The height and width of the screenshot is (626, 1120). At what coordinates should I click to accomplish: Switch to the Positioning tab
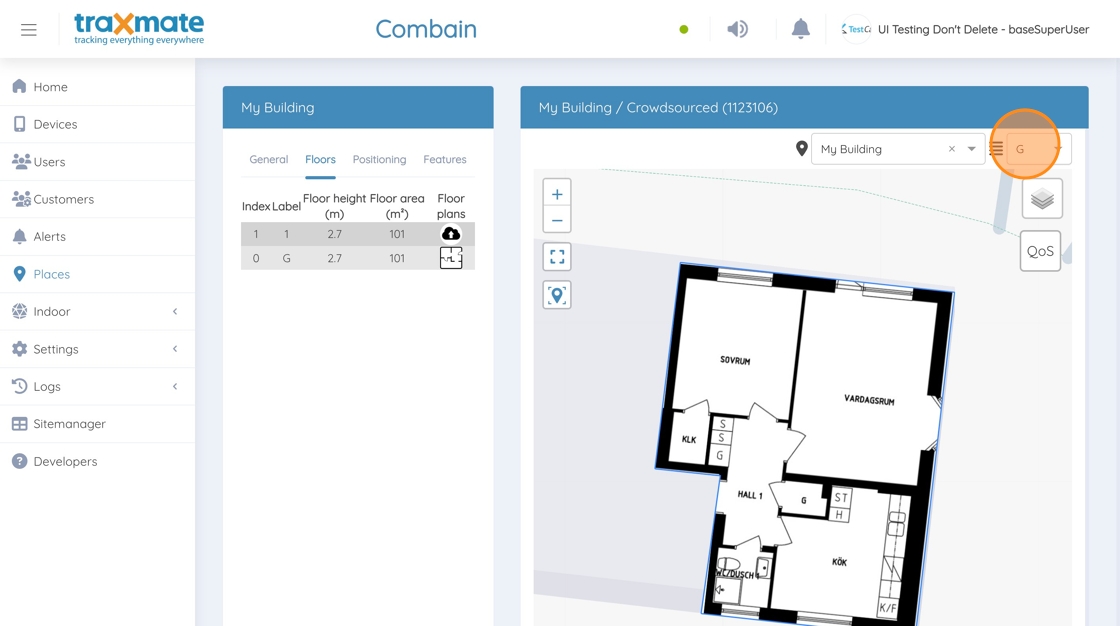click(379, 159)
